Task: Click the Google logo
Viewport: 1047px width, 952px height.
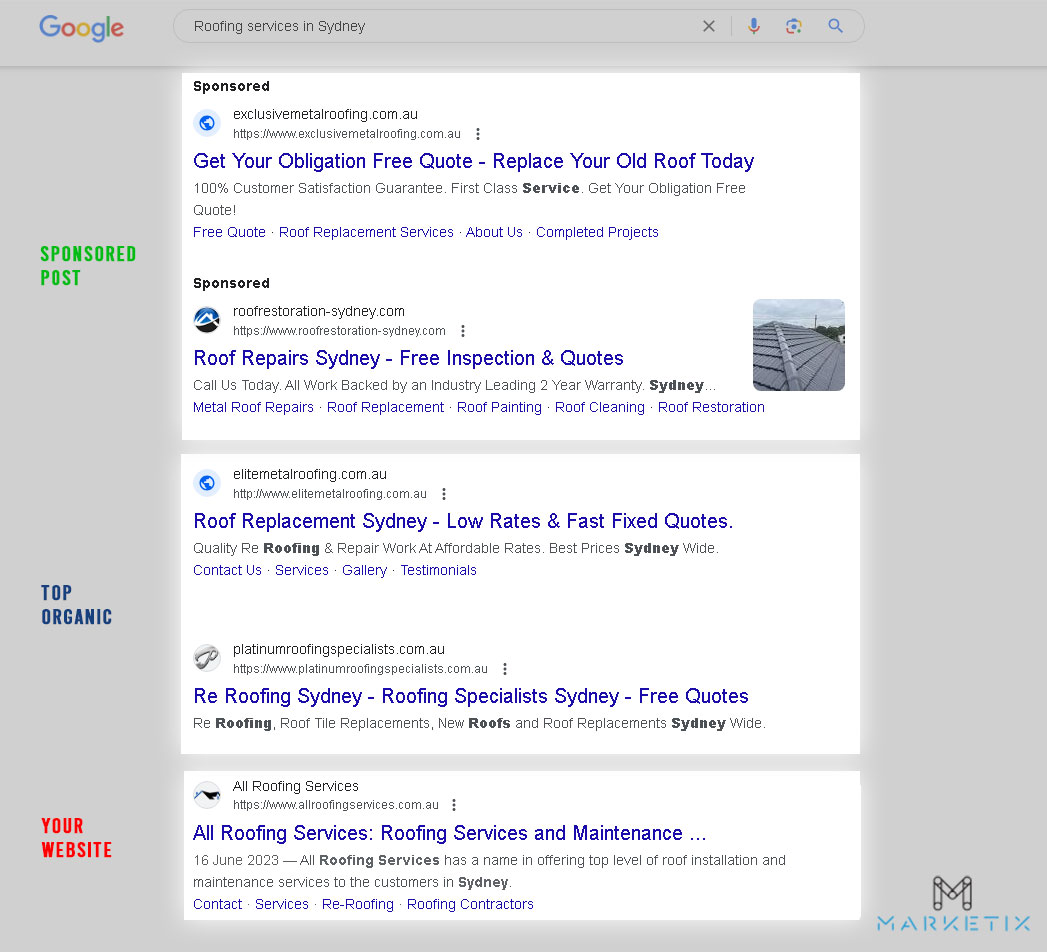Action: click(81, 29)
